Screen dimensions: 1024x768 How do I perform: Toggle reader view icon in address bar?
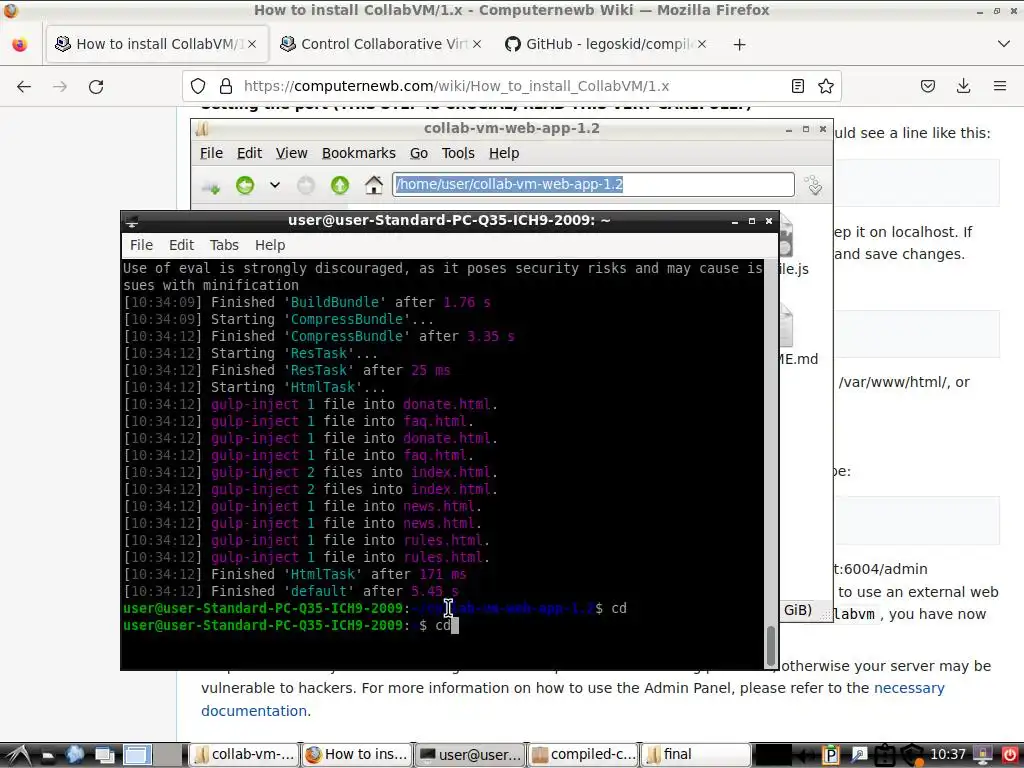[x=797, y=86]
